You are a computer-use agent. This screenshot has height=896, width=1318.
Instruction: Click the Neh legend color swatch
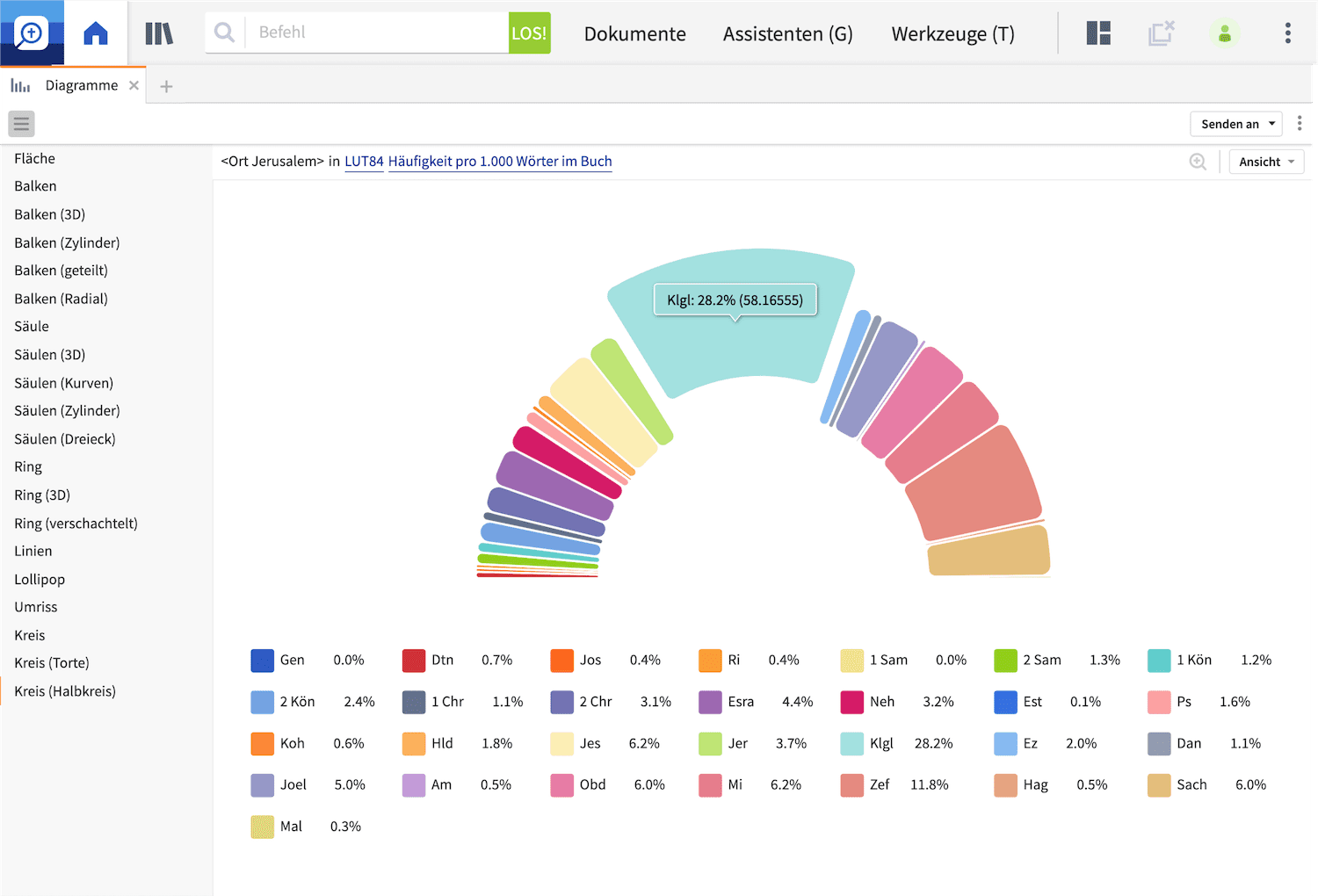tap(851, 702)
